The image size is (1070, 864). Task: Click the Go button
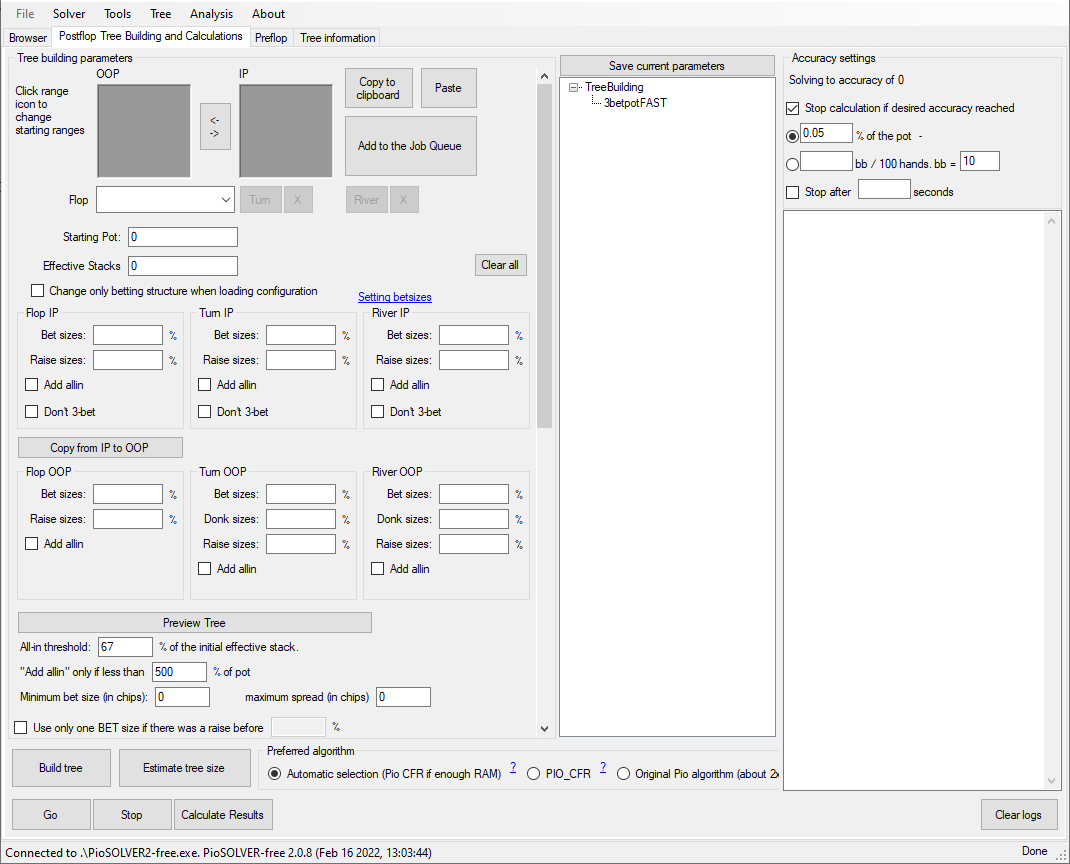[x=51, y=814]
